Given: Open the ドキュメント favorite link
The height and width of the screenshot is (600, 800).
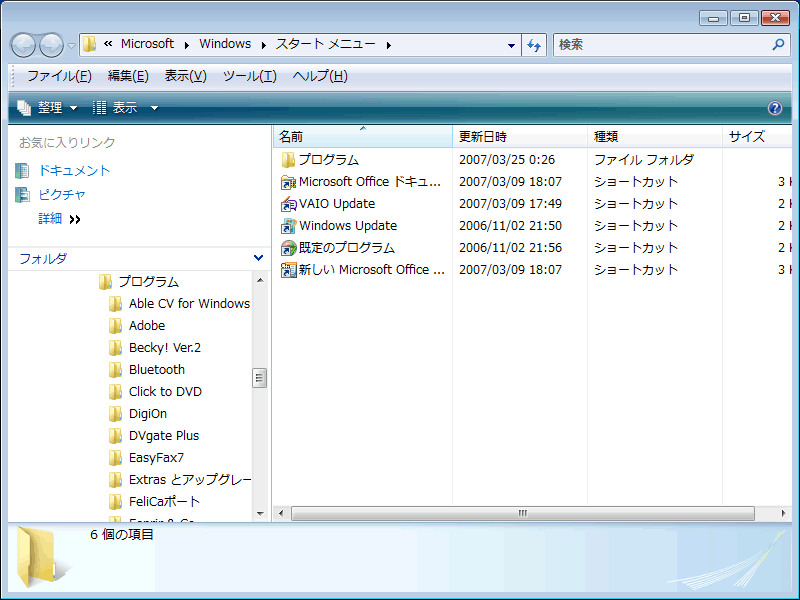Looking at the screenshot, I should [x=74, y=171].
